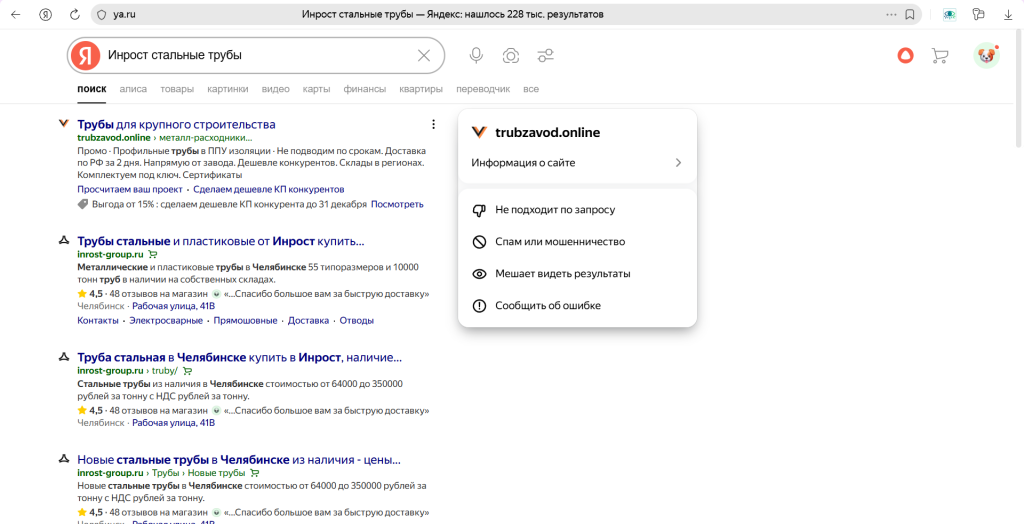This screenshot has height=524, width=1024.
Task: Open Трубы стальные и пластиковые result link
Action: 220,241
